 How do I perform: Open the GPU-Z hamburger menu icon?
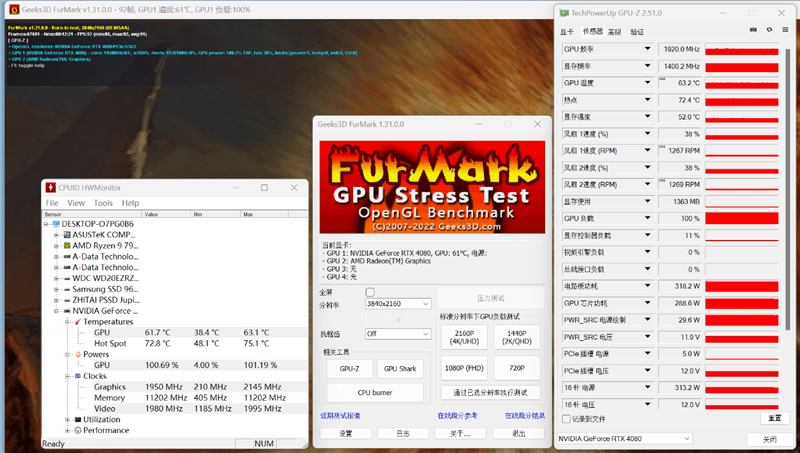point(785,30)
